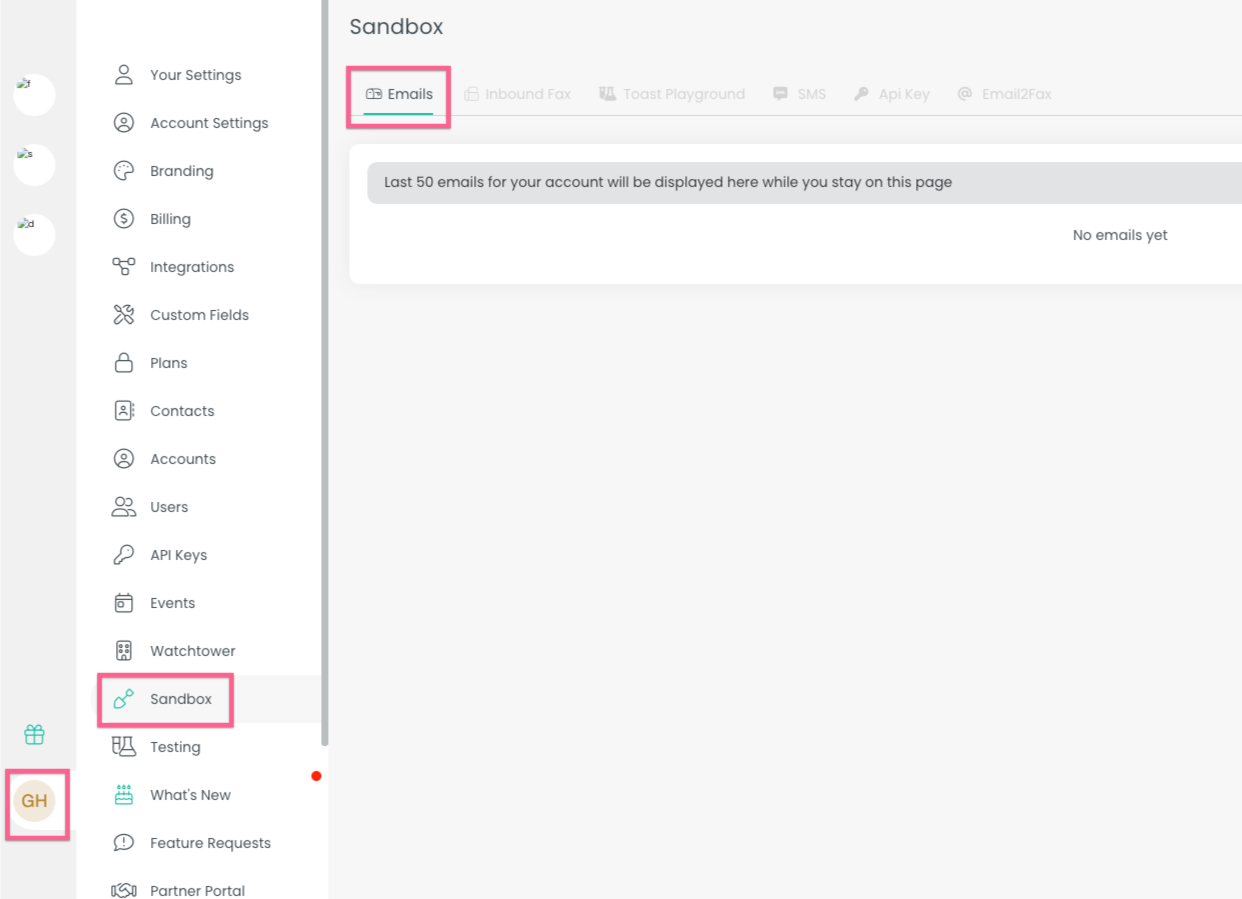Click the cake icon next to What's New
Screen dimensions: 1242x899
pyautogui.click(x=124, y=794)
